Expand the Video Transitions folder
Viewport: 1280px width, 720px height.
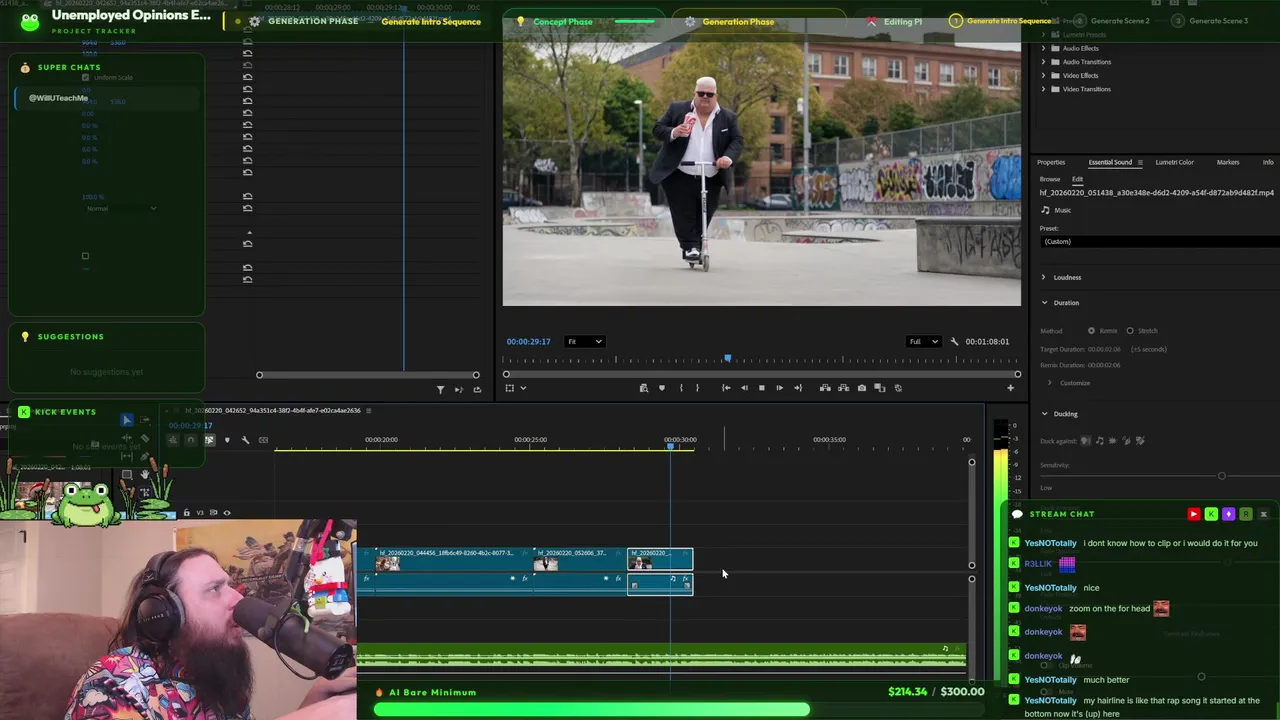pos(1043,89)
